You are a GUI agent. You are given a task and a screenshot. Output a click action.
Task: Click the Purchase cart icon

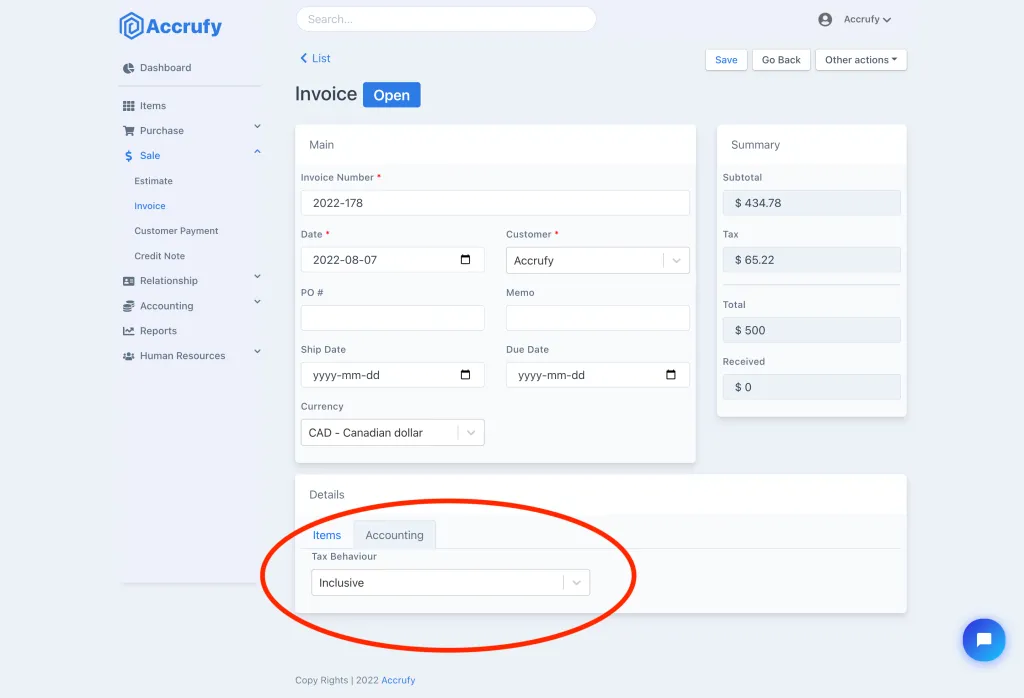pyautogui.click(x=129, y=131)
